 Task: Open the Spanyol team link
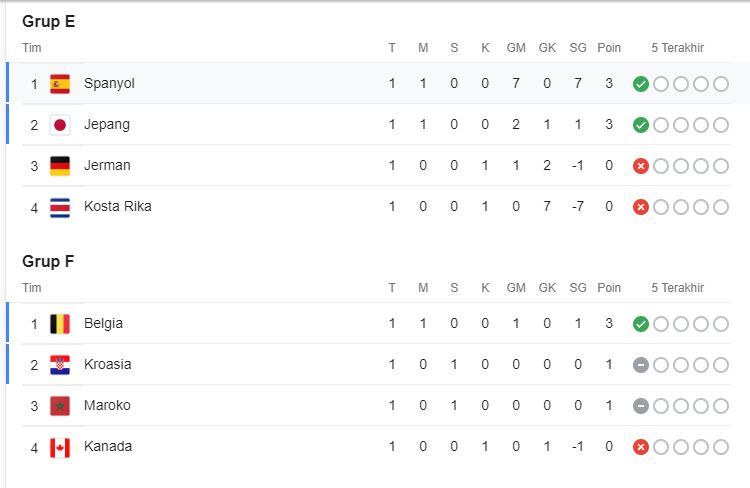(x=109, y=84)
